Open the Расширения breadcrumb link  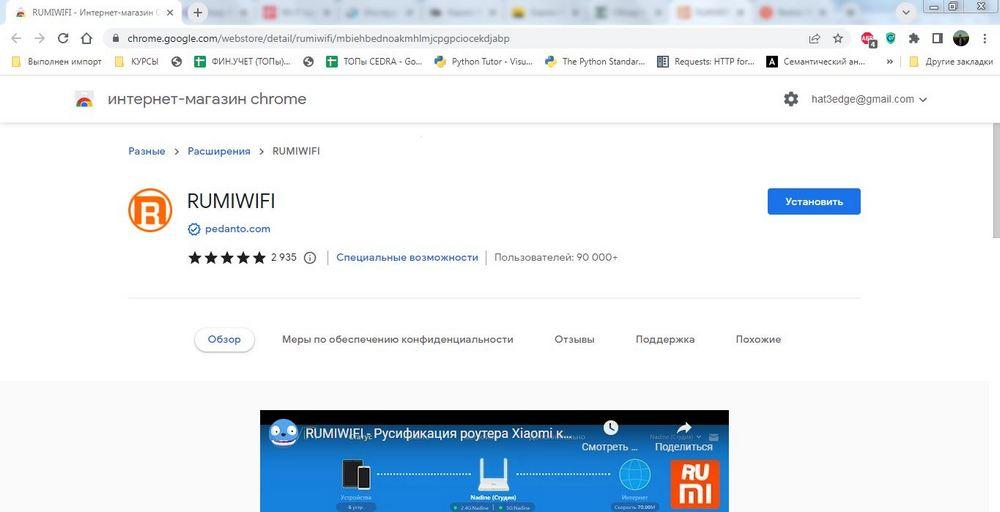point(219,151)
